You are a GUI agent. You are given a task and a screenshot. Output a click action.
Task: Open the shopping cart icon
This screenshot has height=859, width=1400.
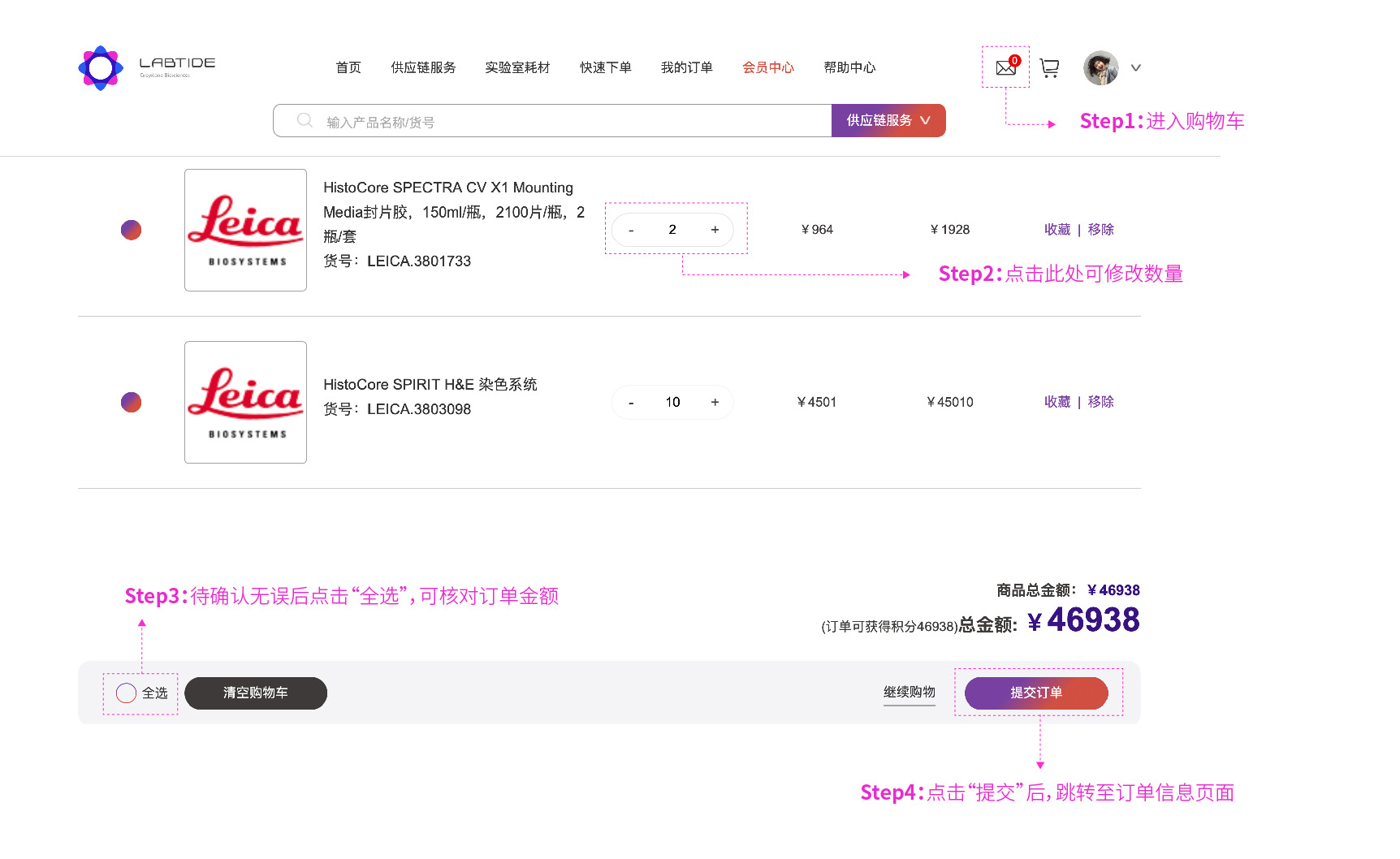(x=1049, y=68)
